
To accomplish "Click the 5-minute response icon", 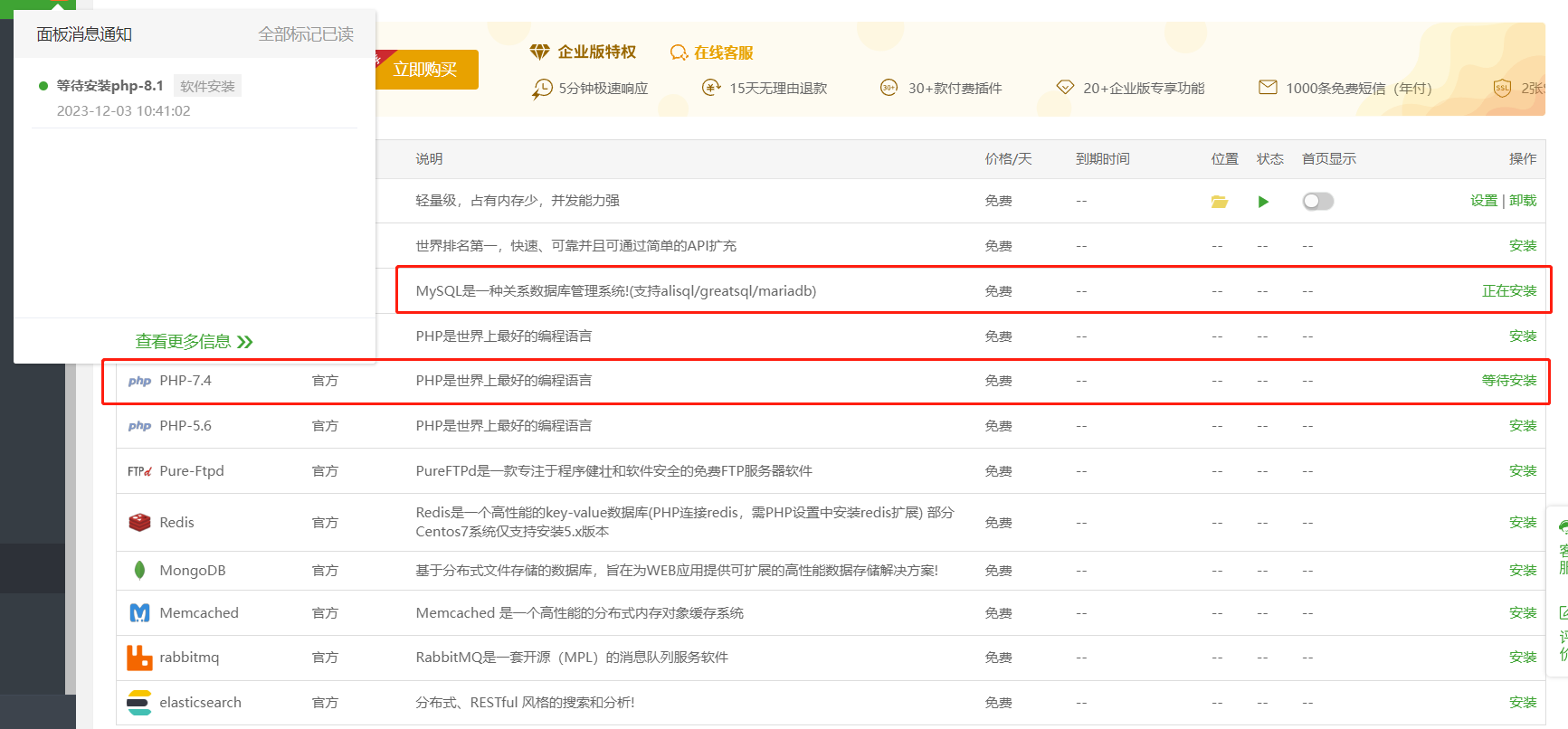I will point(542,89).
